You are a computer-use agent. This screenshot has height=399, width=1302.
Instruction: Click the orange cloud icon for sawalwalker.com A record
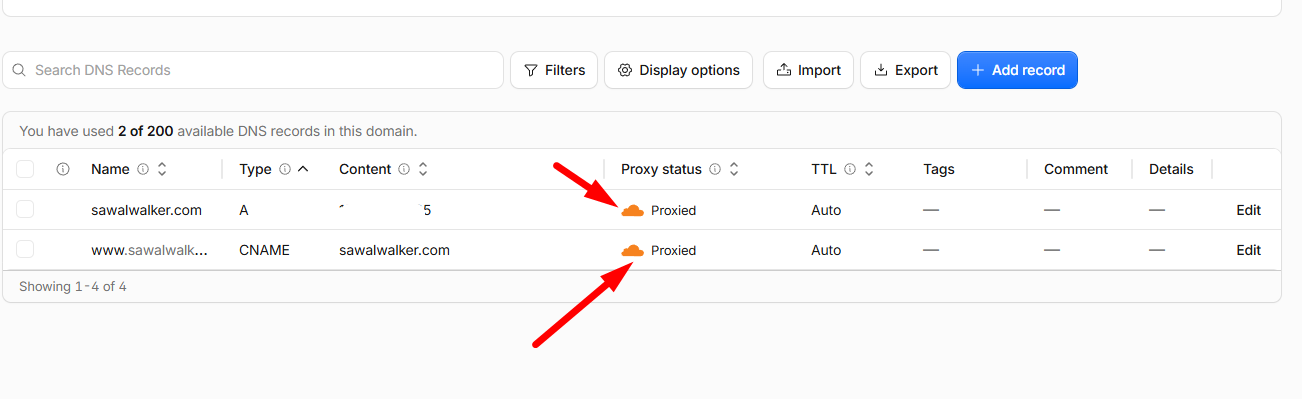[632, 210]
